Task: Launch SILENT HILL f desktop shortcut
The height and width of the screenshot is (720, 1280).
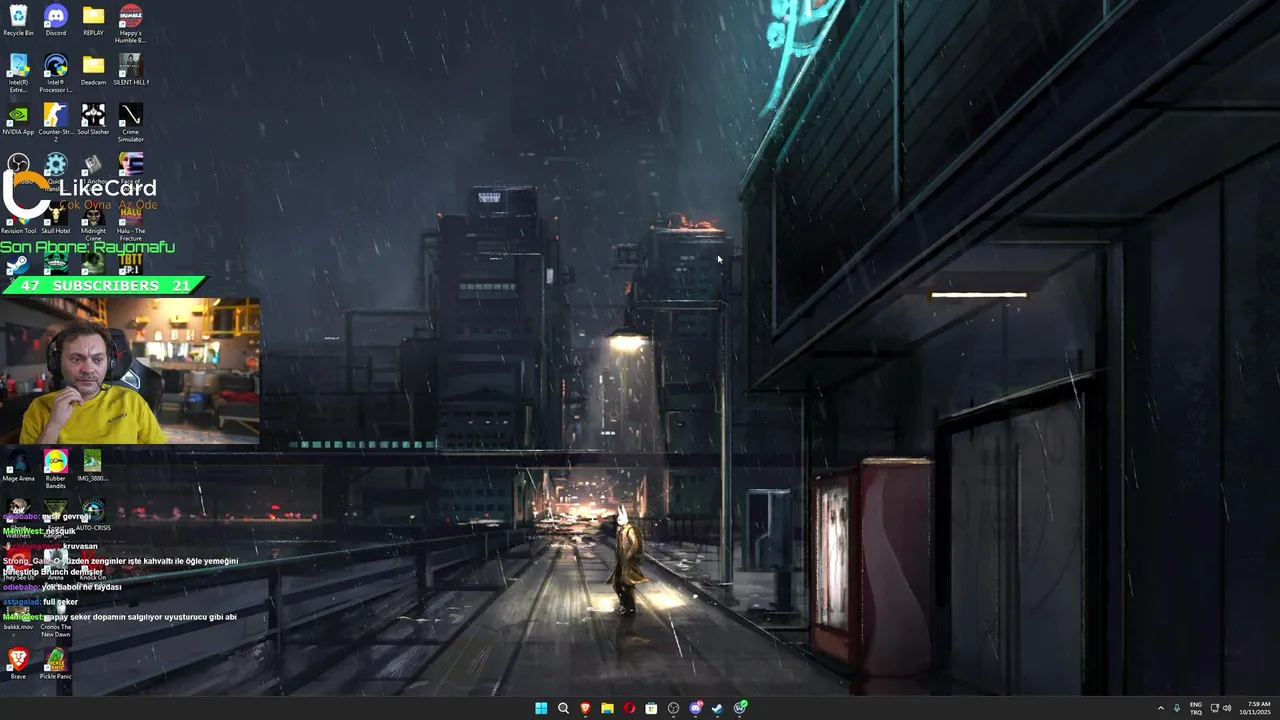Action: click(131, 70)
